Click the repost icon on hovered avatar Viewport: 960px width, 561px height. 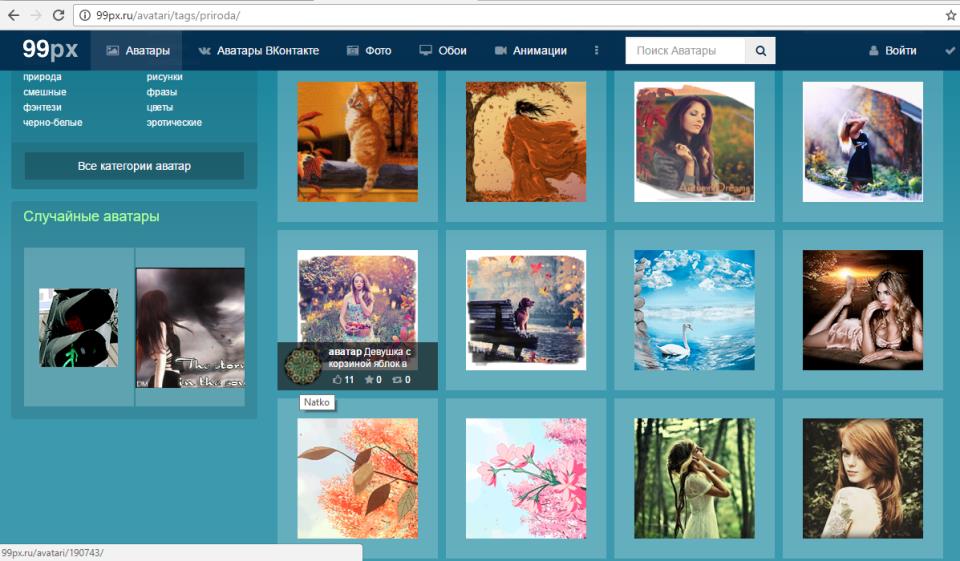pyautogui.click(x=397, y=380)
